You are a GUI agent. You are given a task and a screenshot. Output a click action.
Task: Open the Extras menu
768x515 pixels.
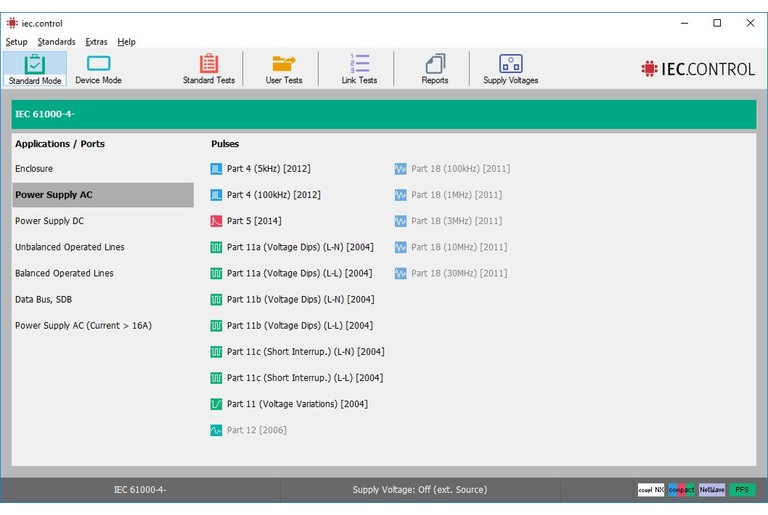pos(96,42)
